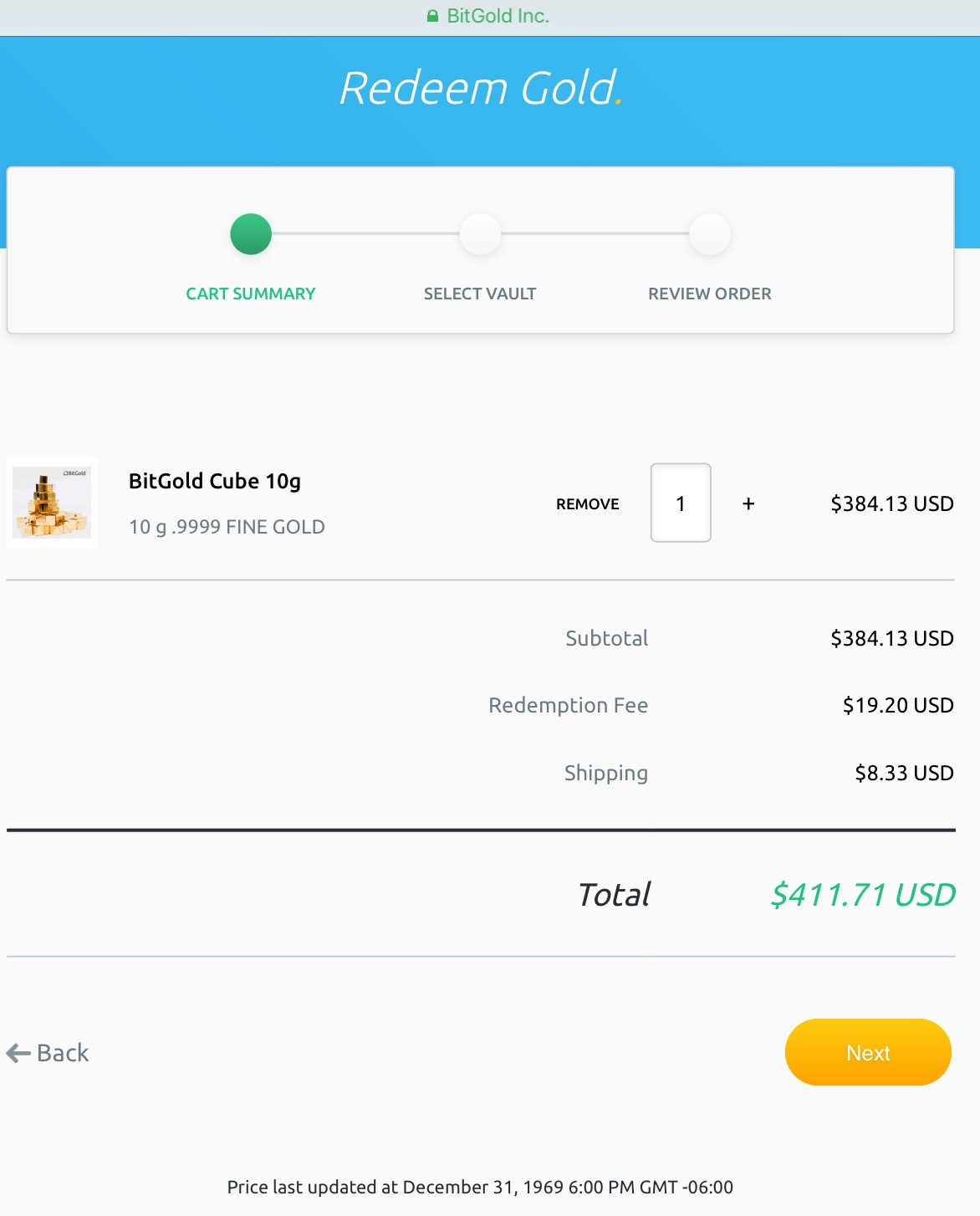980x1216 pixels.
Task: Go to the CART SUMMARY step label
Action: point(251,294)
